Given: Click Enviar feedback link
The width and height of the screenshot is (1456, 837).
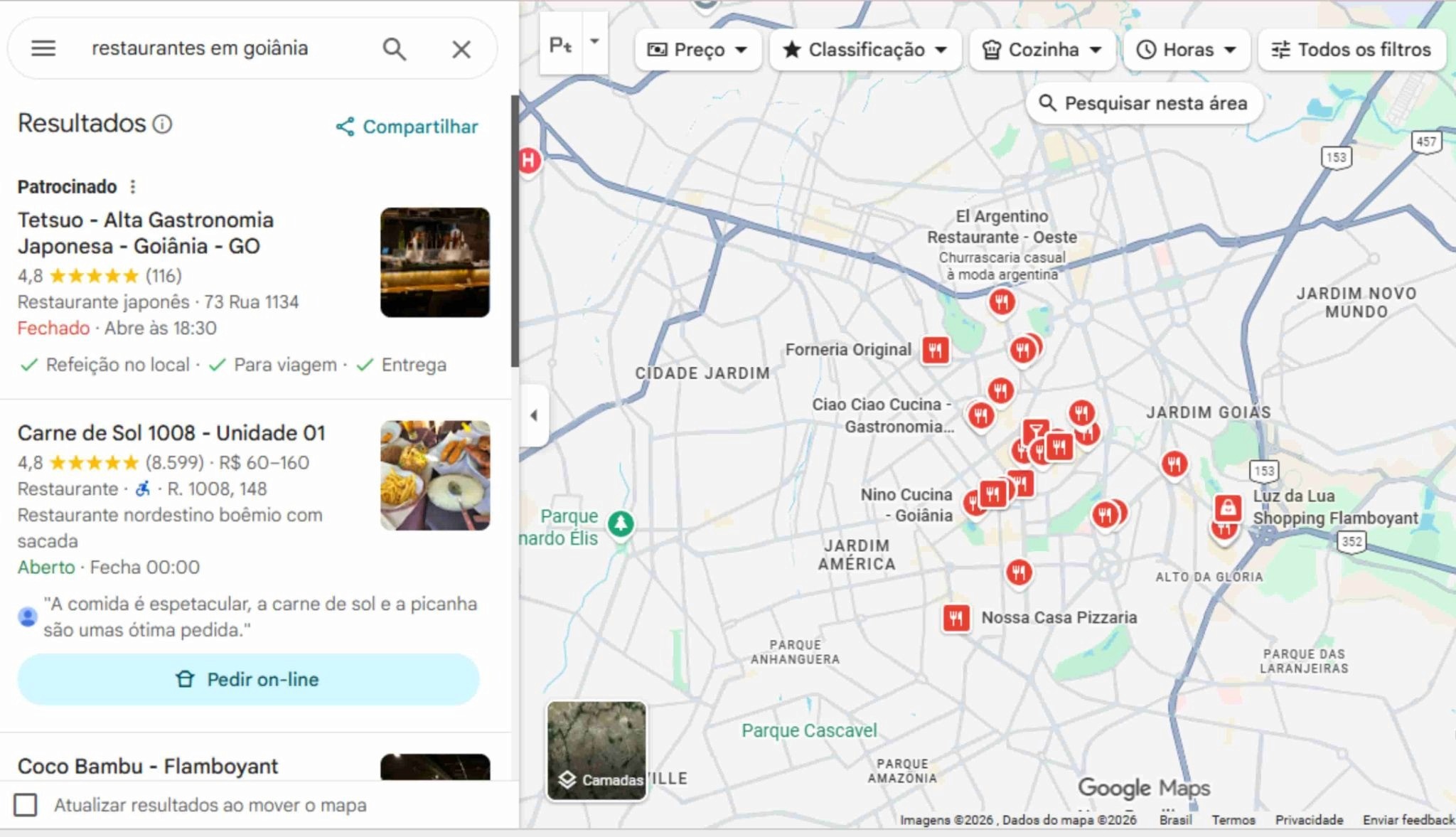Looking at the screenshot, I should (x=1408, y=820).
